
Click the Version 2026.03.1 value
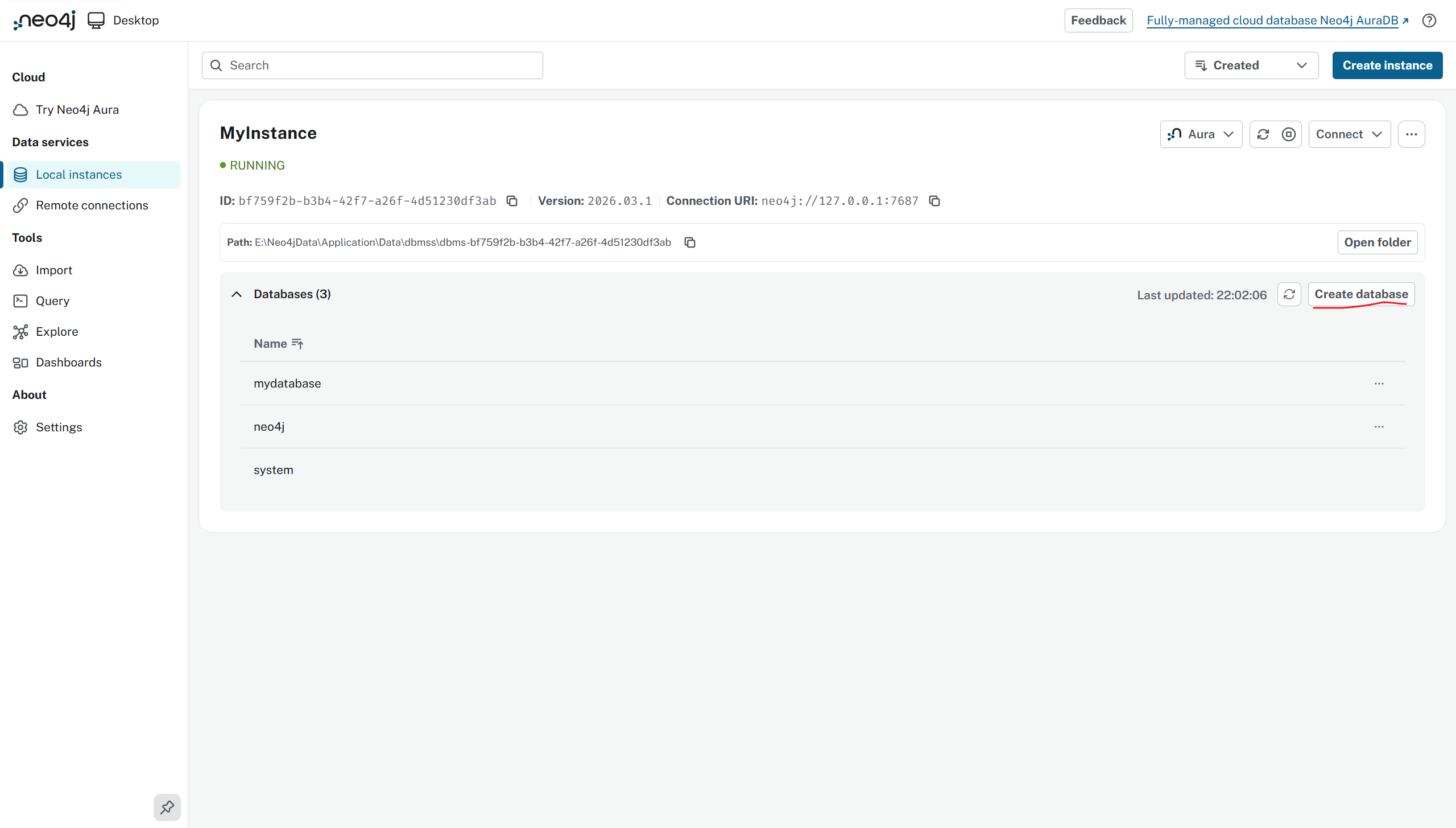pyautogui.click(x=619, y=201)
